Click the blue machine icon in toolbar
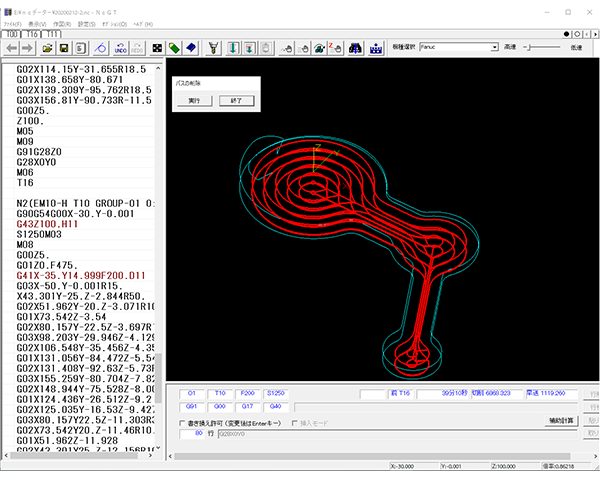Viewport: 600px width, 480px height. [x=376, y=48]
